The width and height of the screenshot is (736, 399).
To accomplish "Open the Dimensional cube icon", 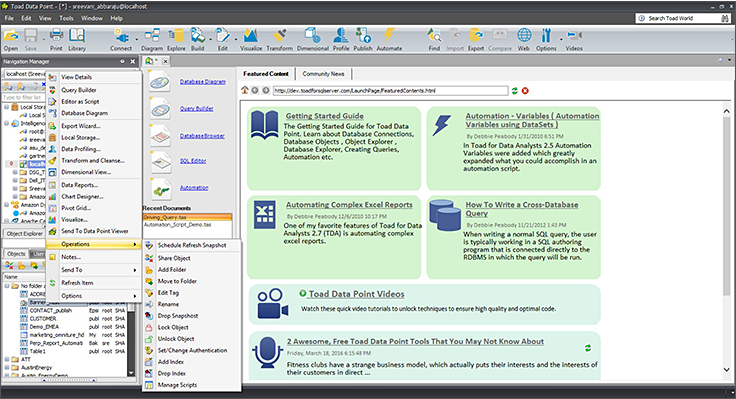I will coord(313,39).
